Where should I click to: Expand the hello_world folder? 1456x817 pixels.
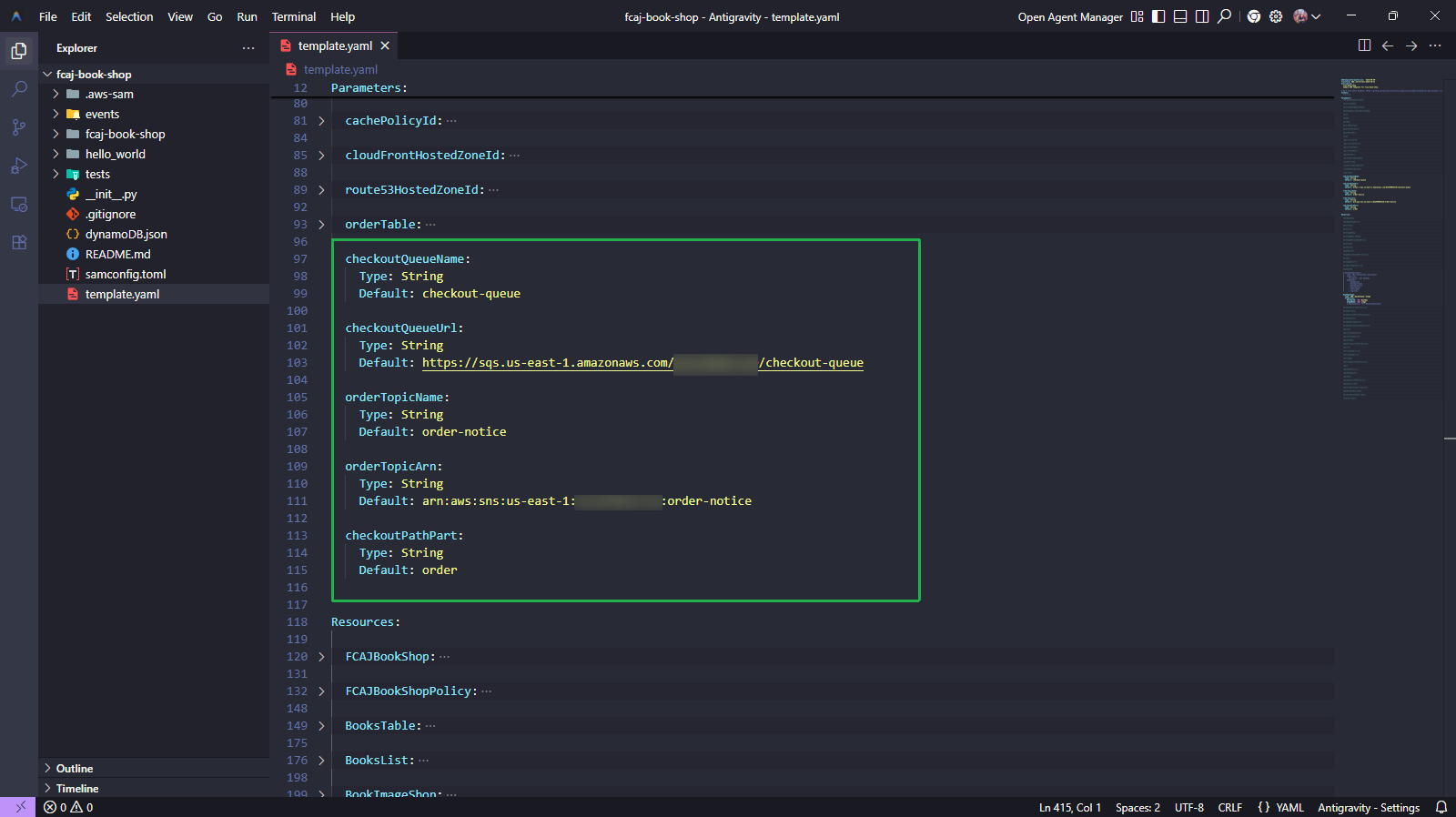pos(56,155)
